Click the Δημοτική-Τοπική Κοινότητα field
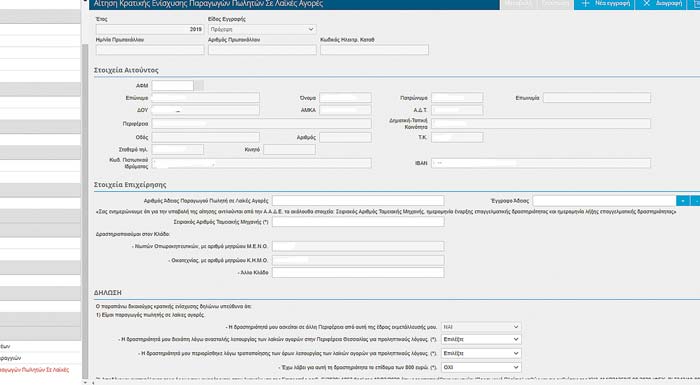The width and height of the screenshot is (700, 385). pos(541,124)
